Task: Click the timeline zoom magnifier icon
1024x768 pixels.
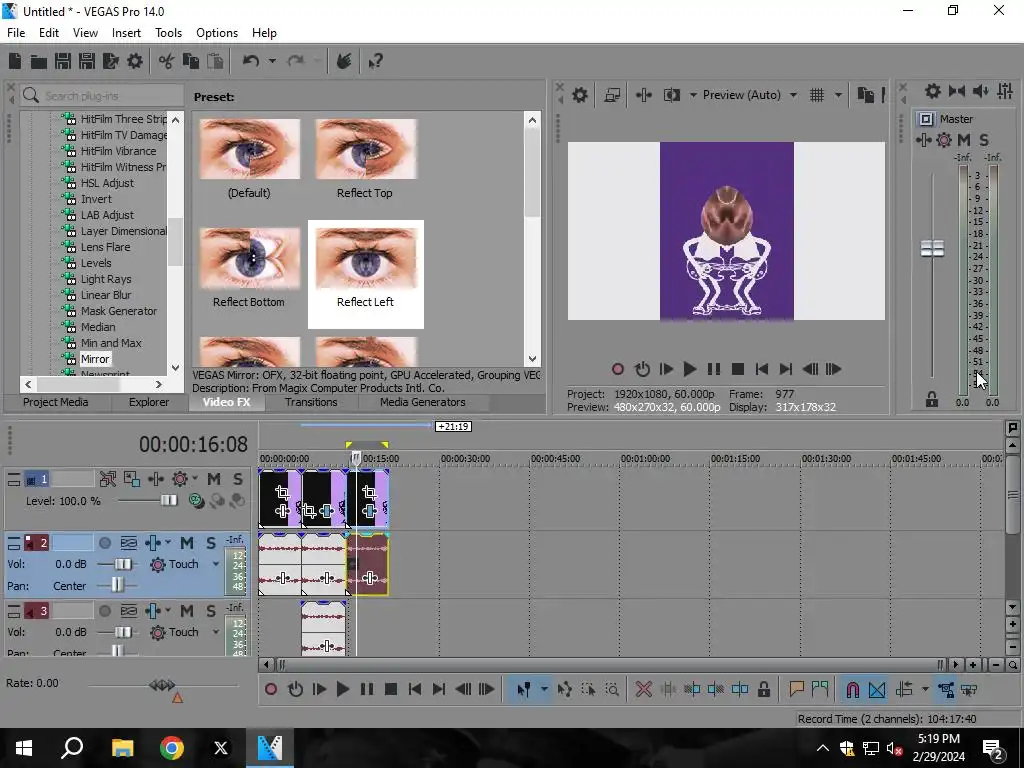Action: [1012, 665]
